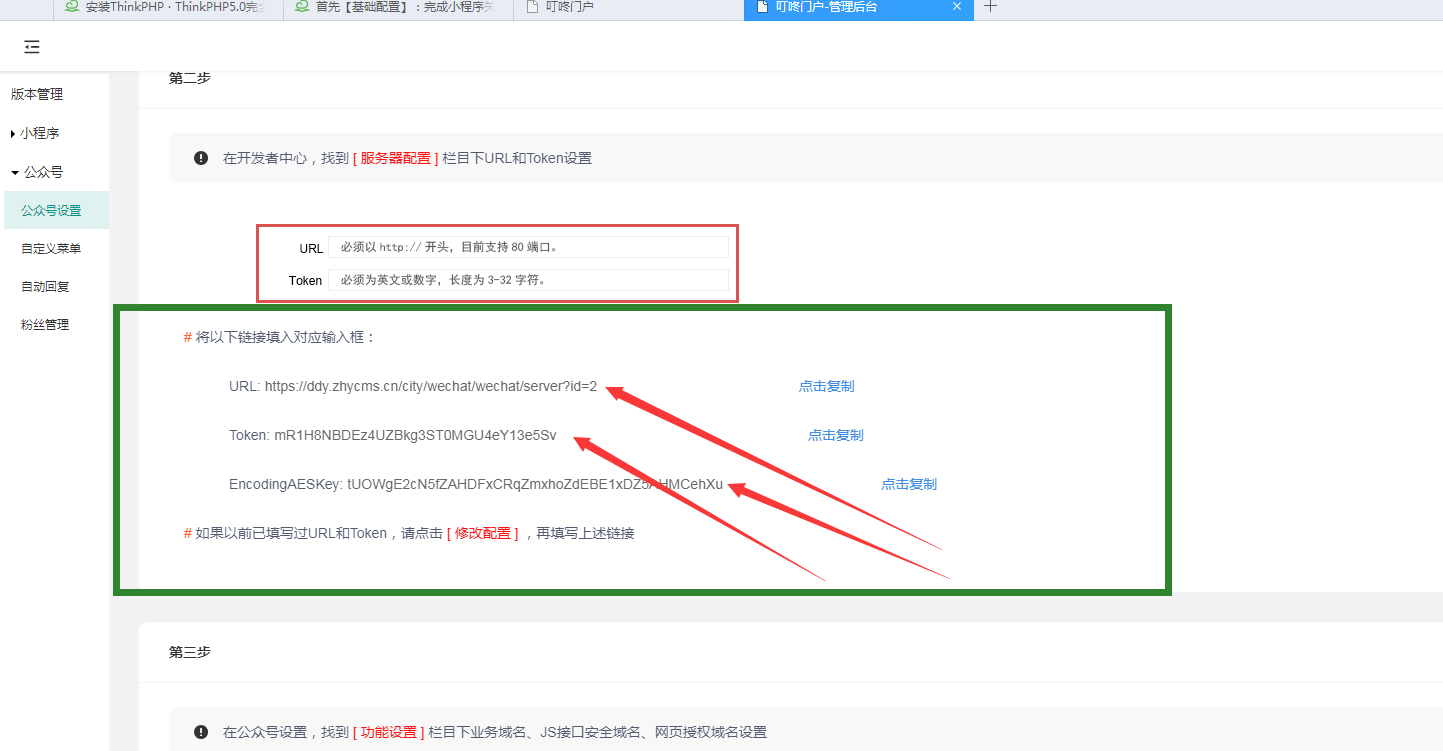
Task: Close the 叮咚门户-管理后台 tab
Action: point(956,7)
